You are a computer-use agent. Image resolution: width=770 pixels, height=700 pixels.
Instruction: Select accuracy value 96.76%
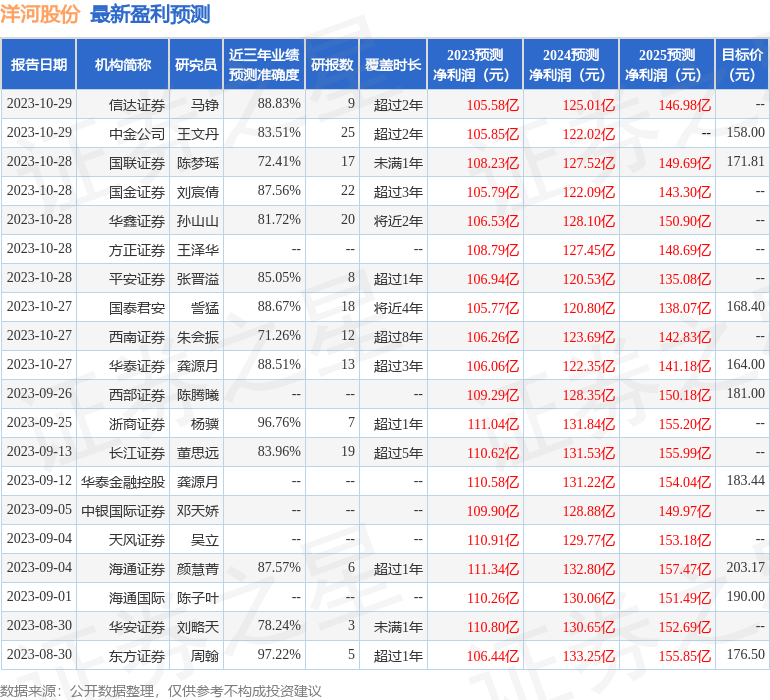(279, 422)
